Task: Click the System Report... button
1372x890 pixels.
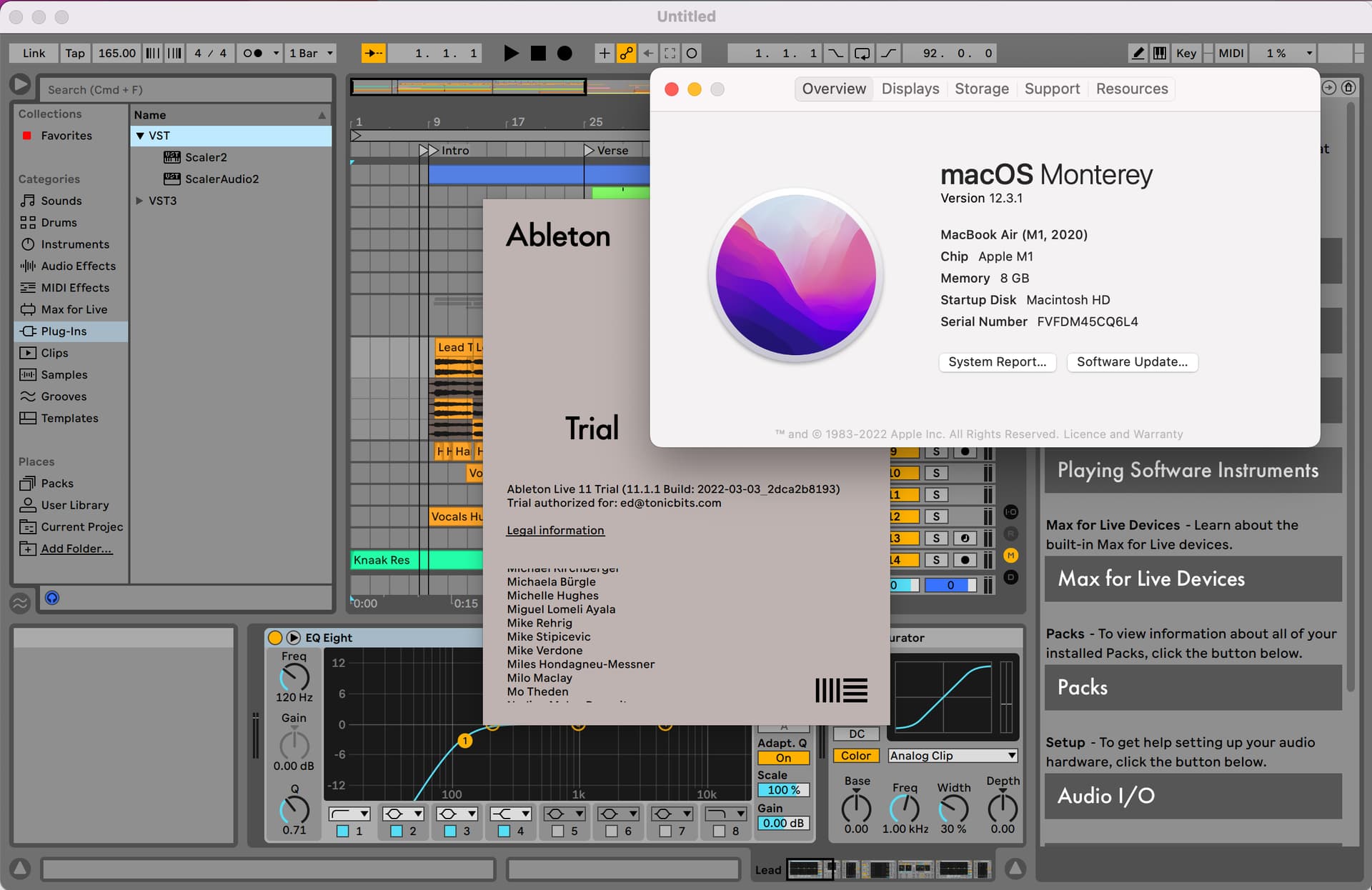Action: [997, 362]
